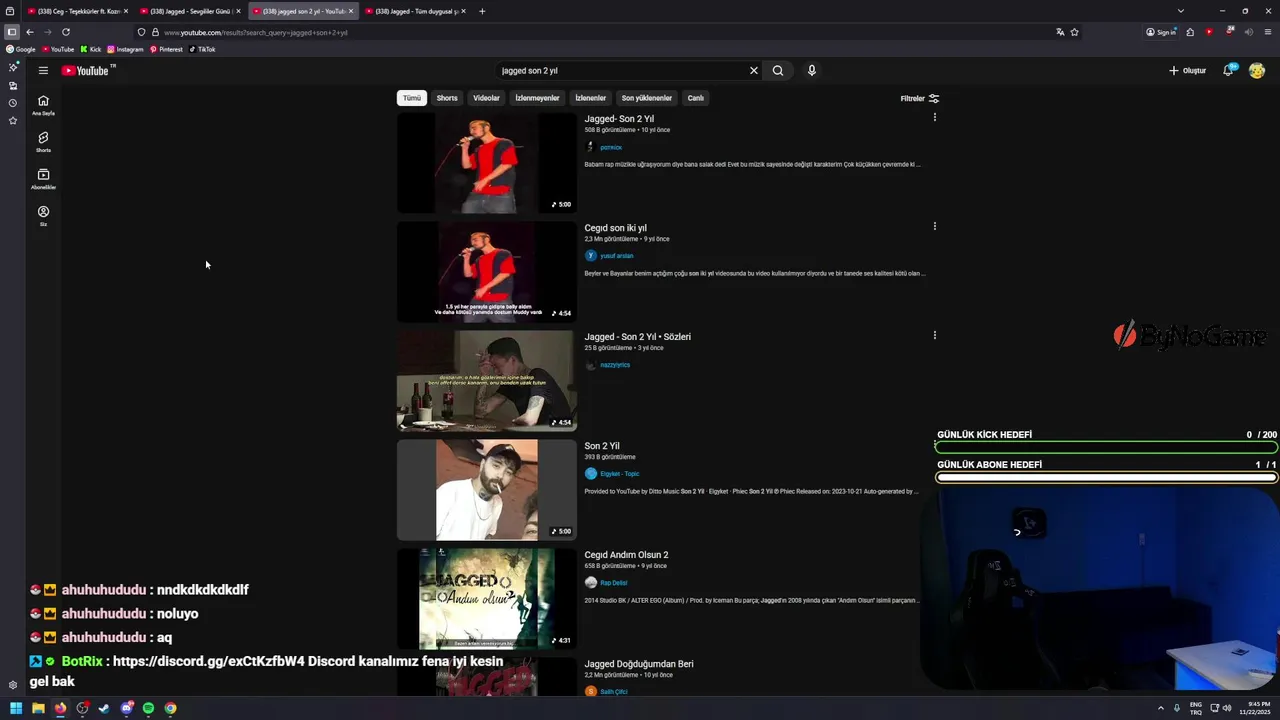Open options menu for Jagged- Son 2 Yıl

(x=934, y=117)
